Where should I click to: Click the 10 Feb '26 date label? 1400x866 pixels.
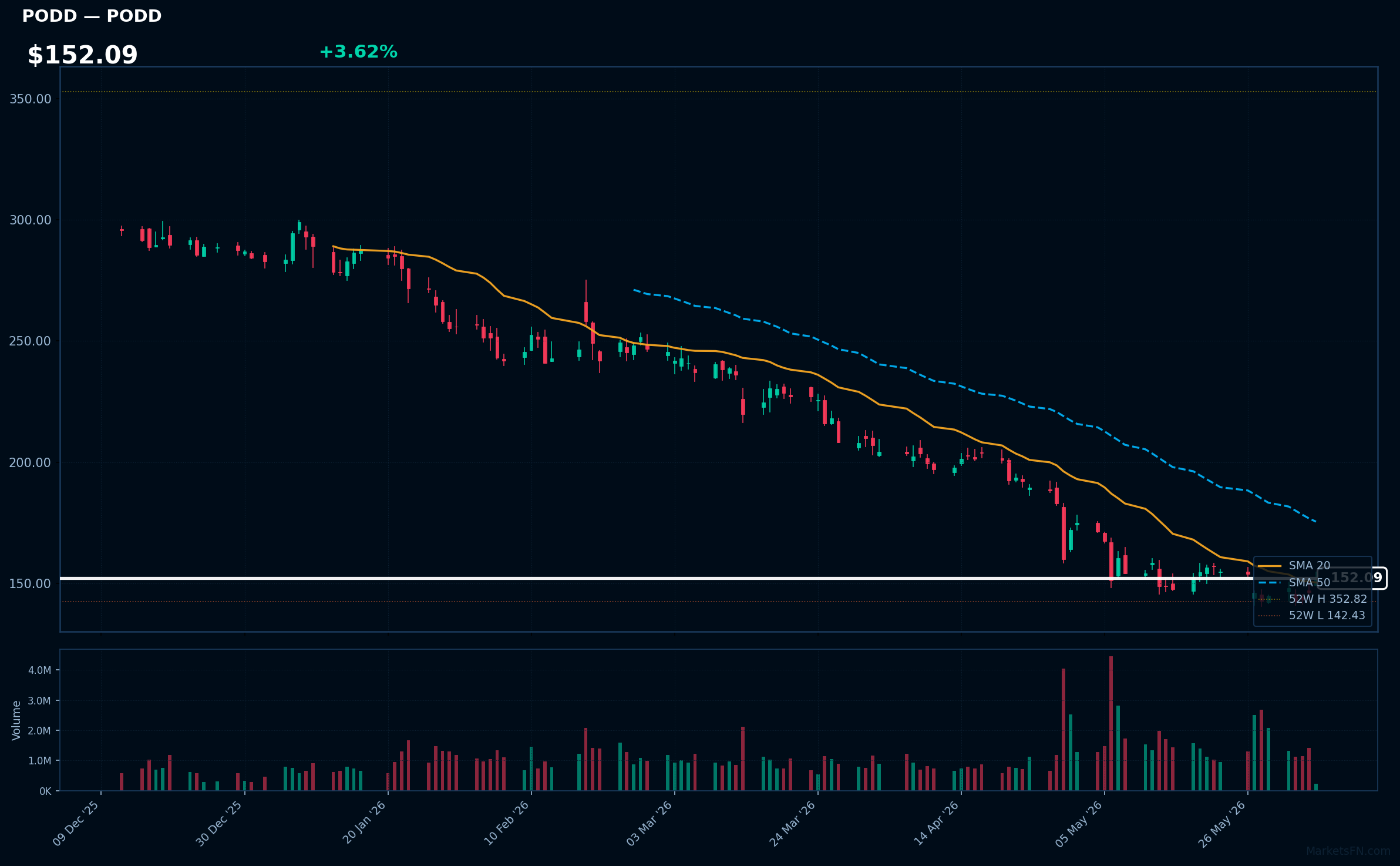(507, 823)
